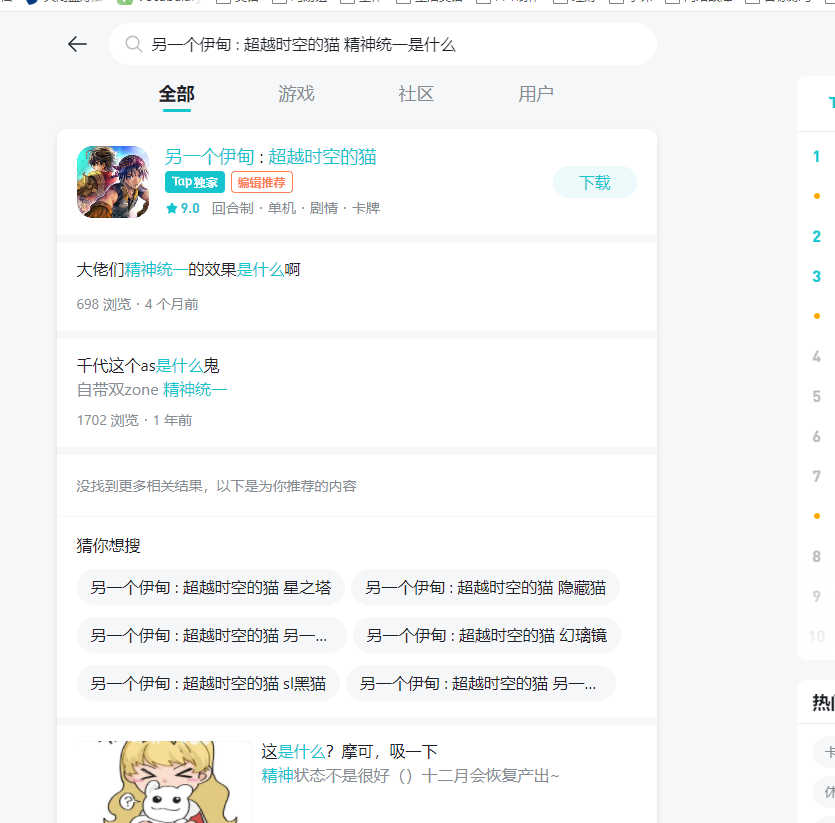The image size is (835, 823).
Task: Click the 下载 download button
Action: click(595, 182)
